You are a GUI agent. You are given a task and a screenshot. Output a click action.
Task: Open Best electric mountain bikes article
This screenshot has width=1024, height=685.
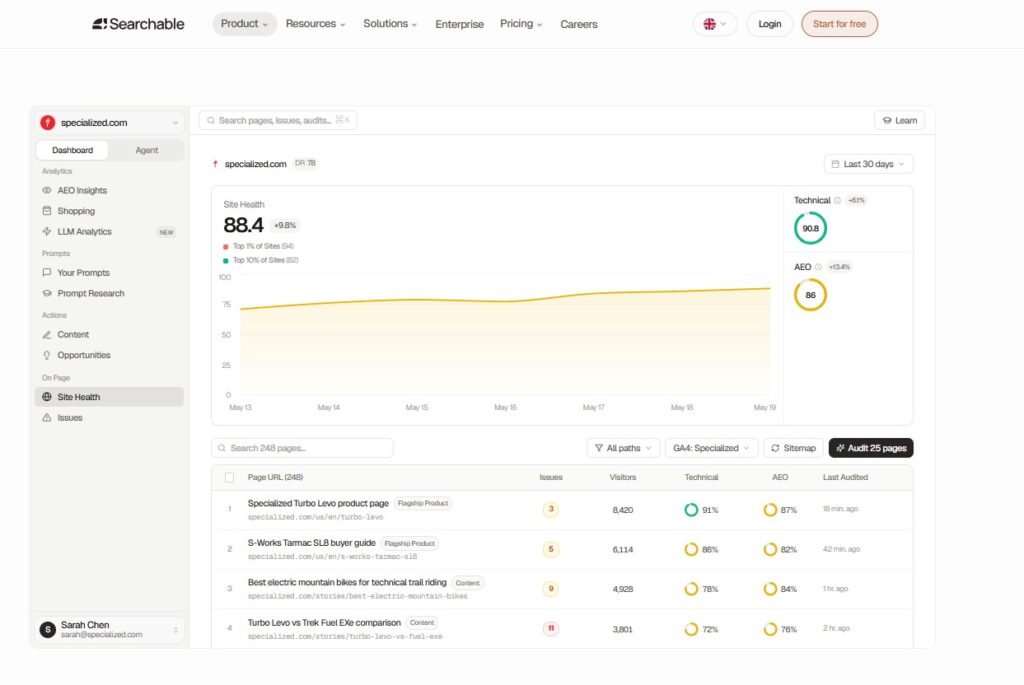click(x=347, y=582)
